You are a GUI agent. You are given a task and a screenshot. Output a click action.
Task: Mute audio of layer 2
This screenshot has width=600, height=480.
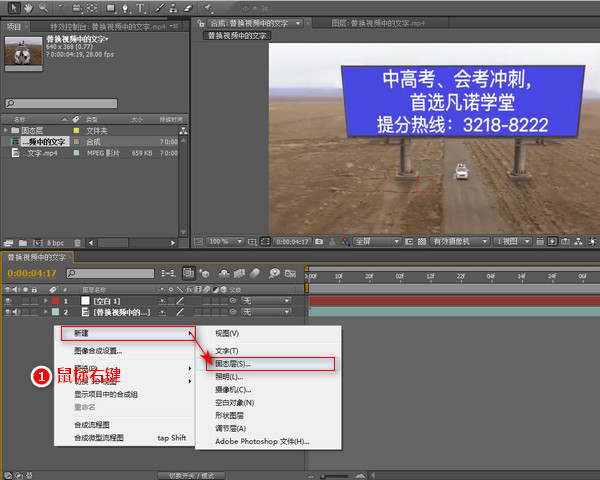click(x=16, y=312)
